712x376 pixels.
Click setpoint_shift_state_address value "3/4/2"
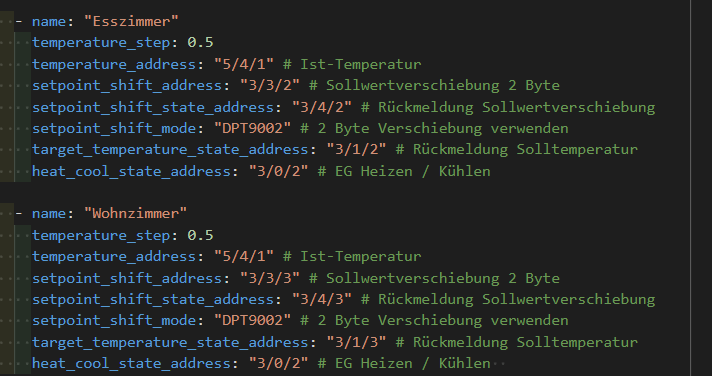click(321, 107)
